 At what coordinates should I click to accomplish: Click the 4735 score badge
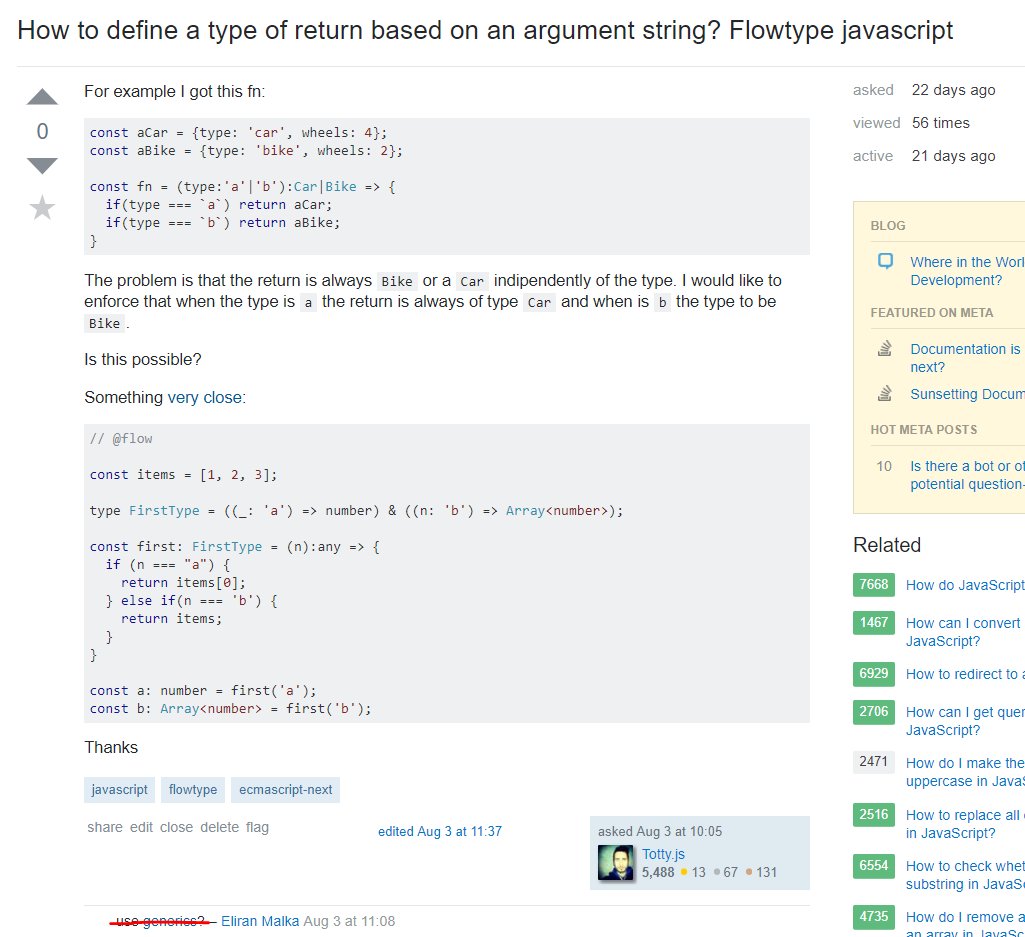(x=873, y=917)
